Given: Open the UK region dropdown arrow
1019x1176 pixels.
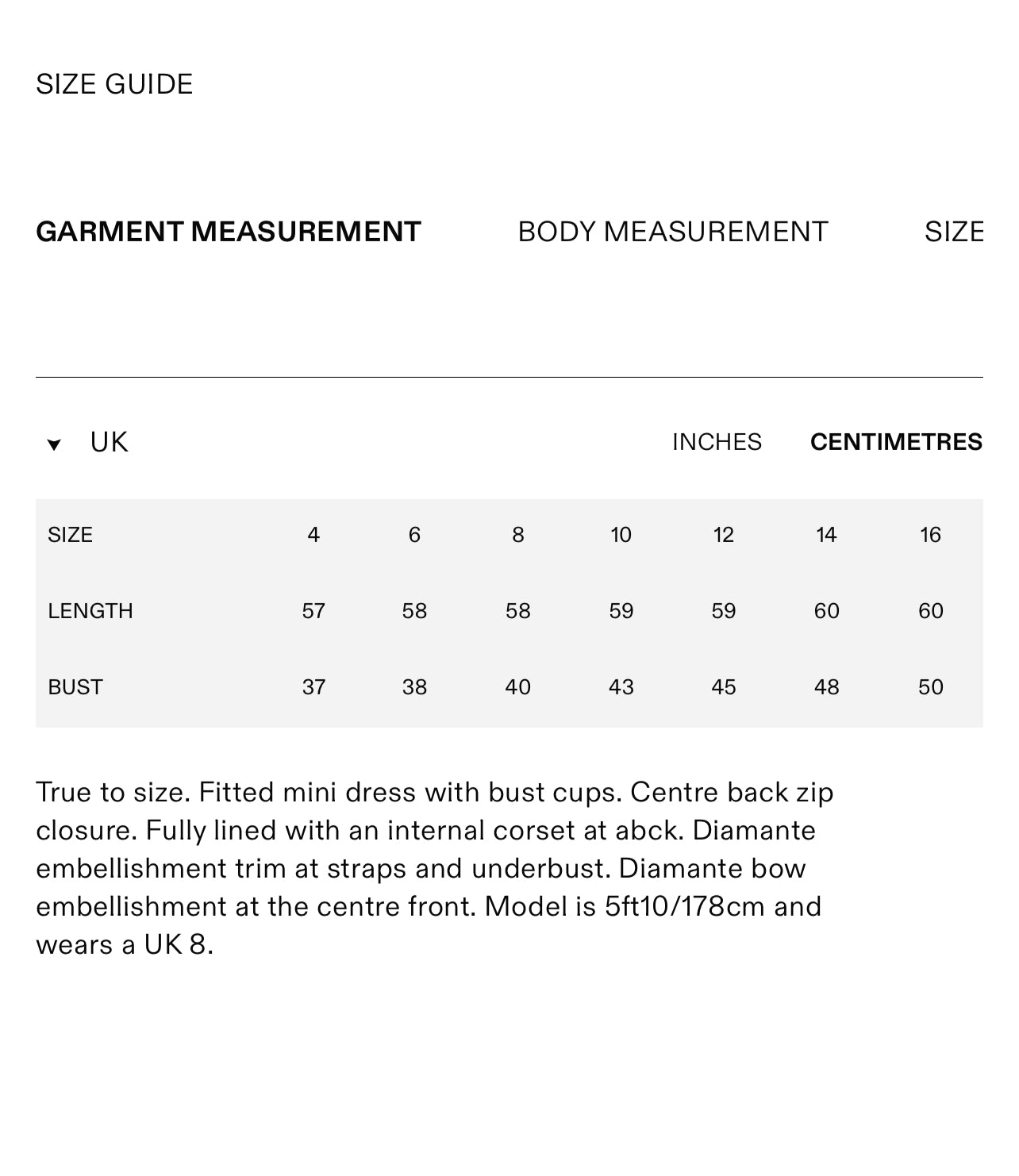Looking at the screenshot, I should (x=54, y=444).
